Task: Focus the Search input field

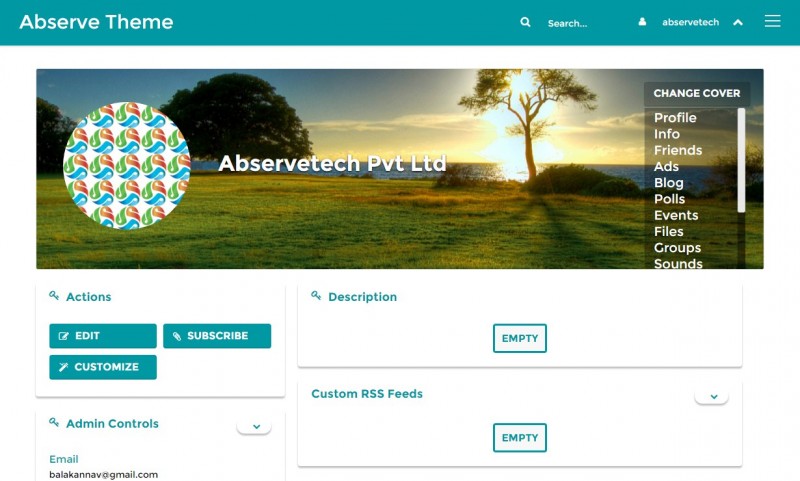Action: (x=582, y=23)
